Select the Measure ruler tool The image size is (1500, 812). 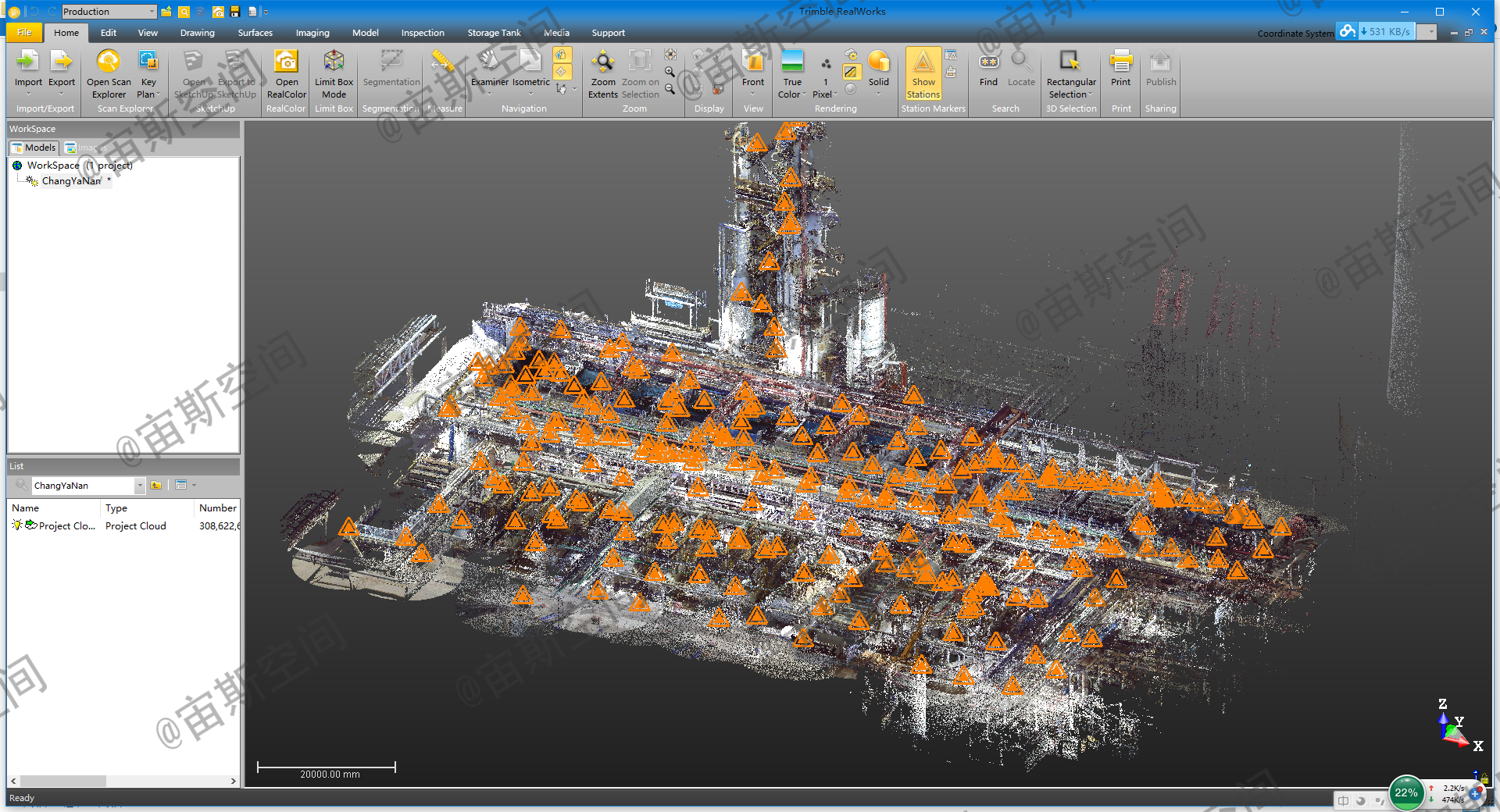(443, 61)
